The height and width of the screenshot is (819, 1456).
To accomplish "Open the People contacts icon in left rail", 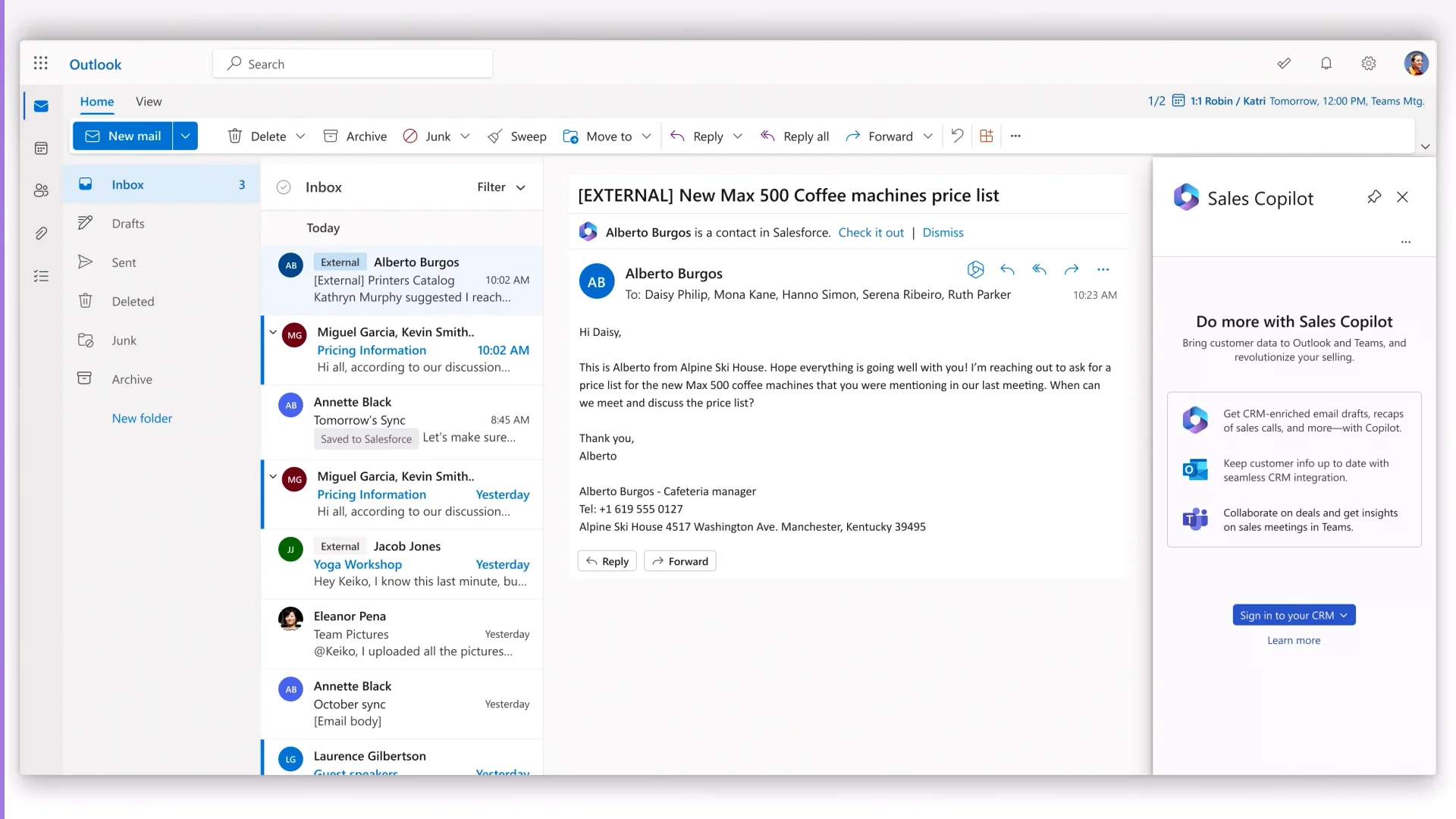I will pos(41,190).
